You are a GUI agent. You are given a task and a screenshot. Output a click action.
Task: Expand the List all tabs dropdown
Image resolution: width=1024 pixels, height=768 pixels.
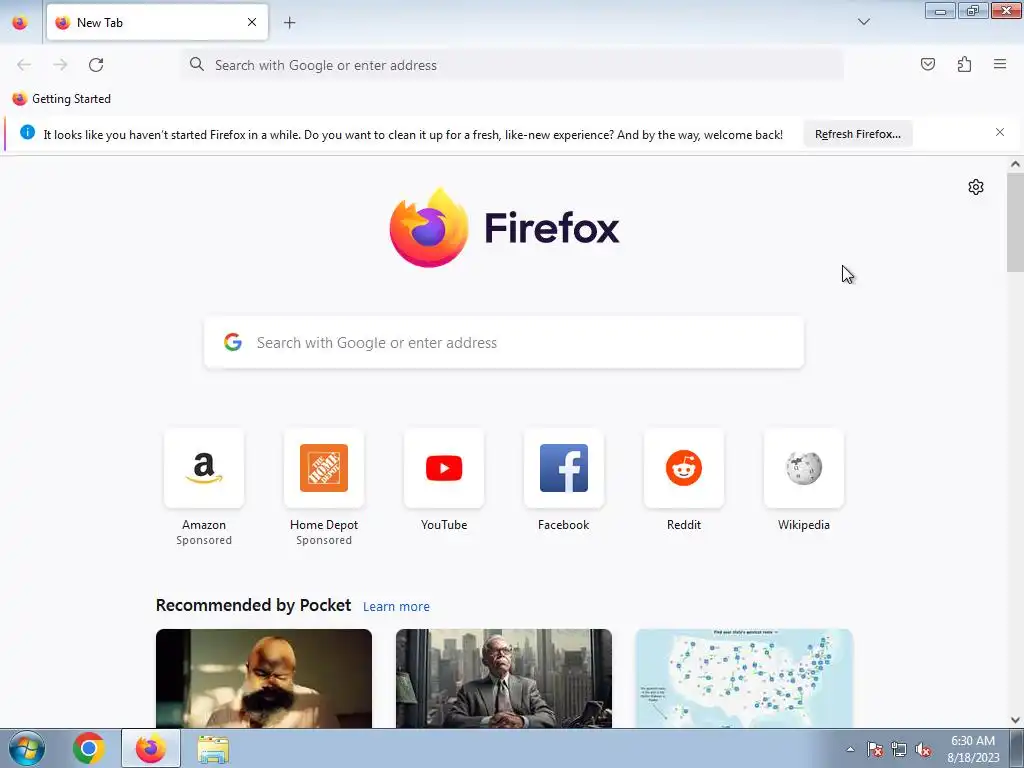[863, 22]
